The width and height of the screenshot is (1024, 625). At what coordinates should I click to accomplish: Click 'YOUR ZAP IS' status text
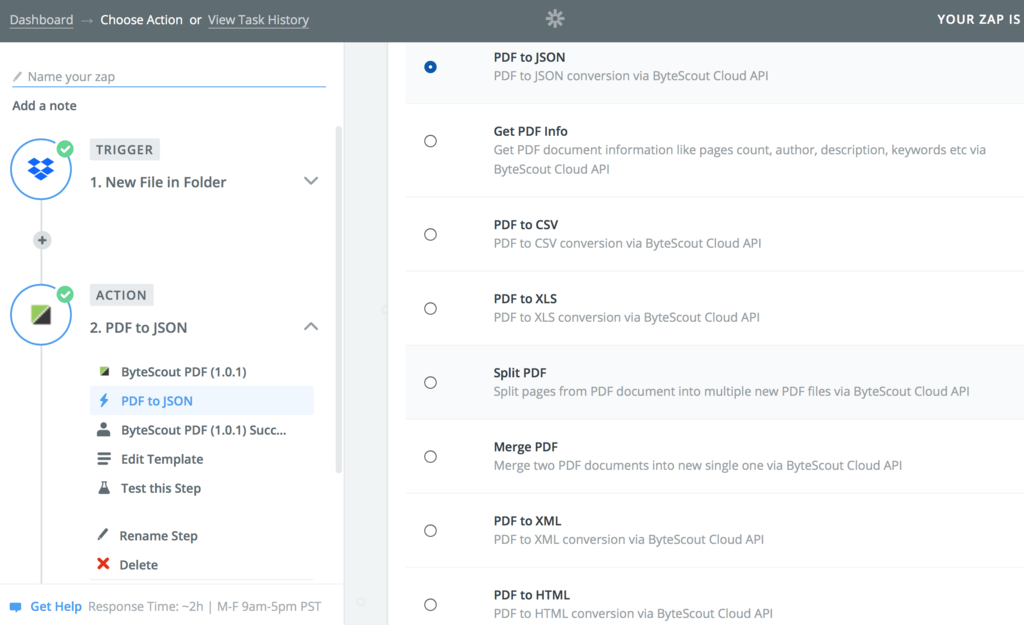click(x=978, y=20)
